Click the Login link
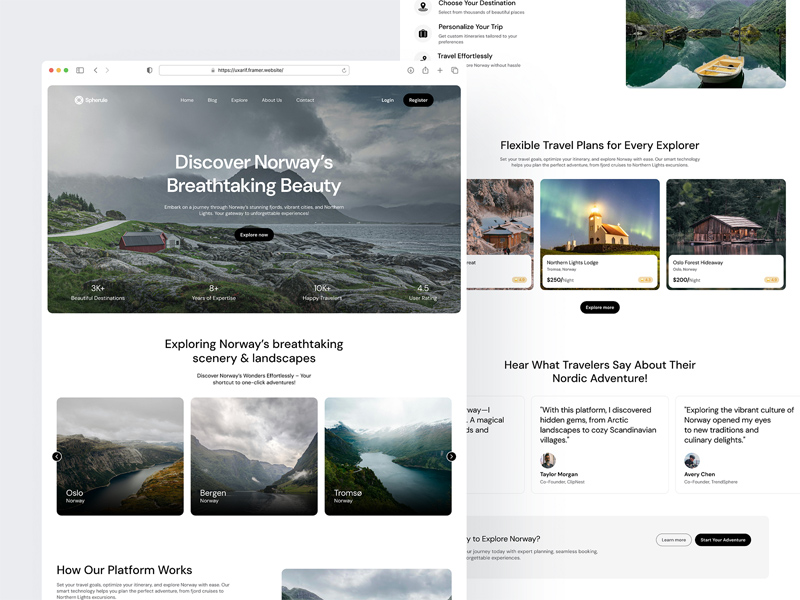Screen dimensions: 800x600 click(x=388, y=100)
